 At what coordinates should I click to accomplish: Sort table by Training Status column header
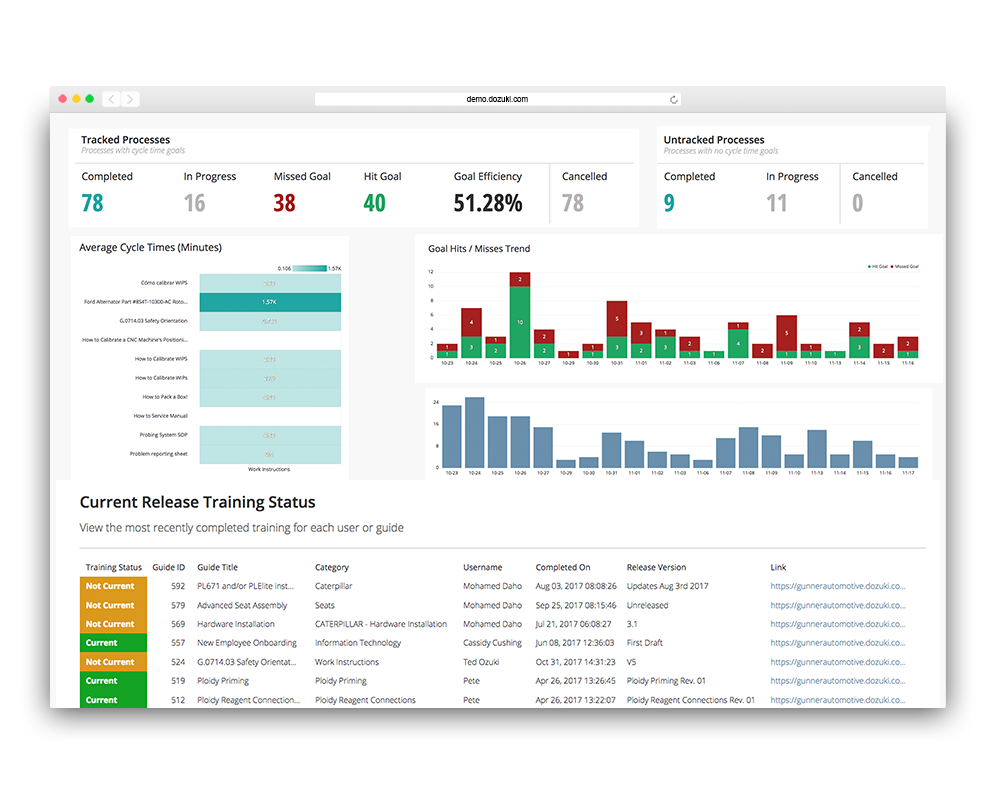(x=113, y=568)
